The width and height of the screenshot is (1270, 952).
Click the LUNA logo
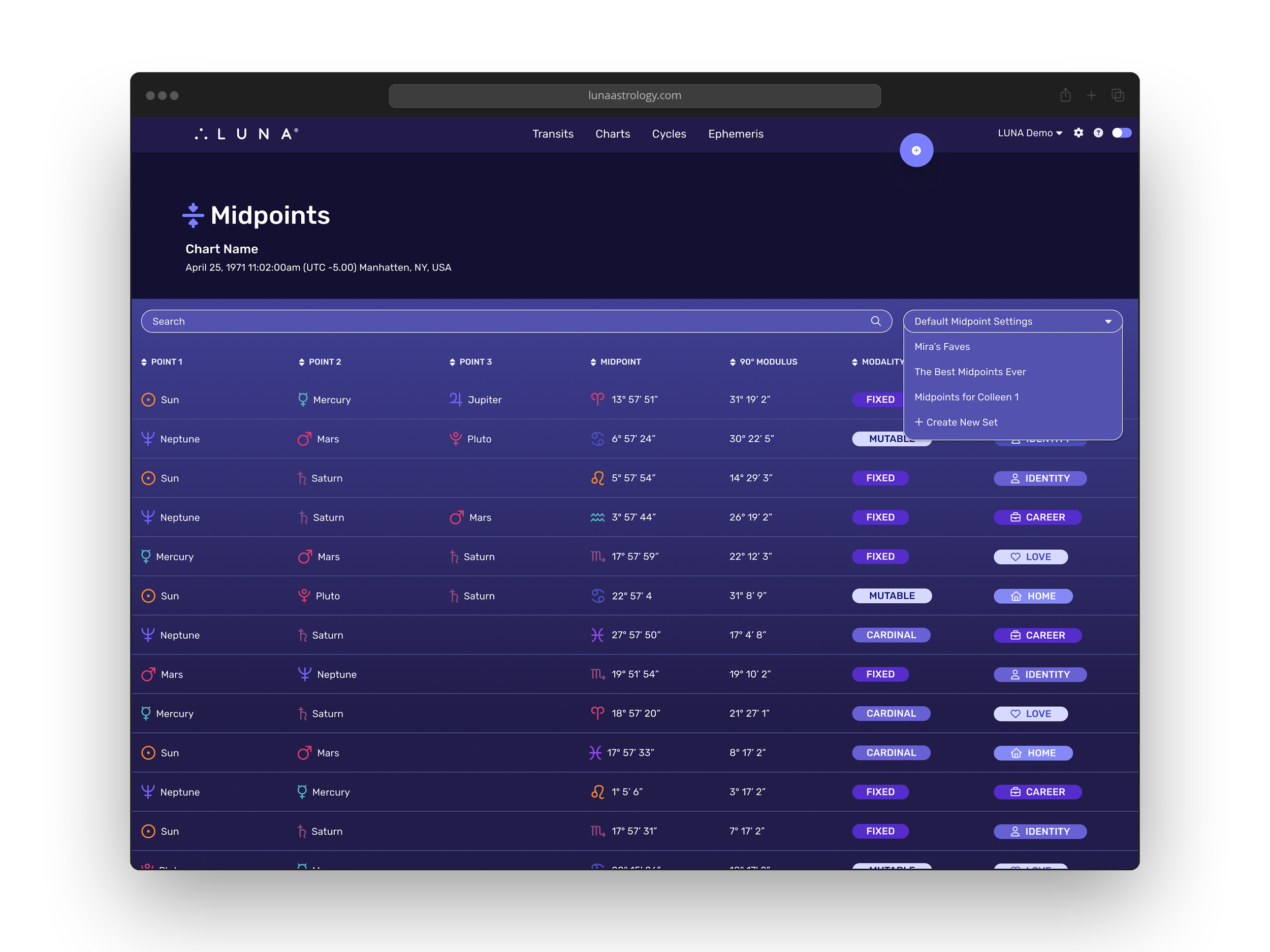point(247,134)
